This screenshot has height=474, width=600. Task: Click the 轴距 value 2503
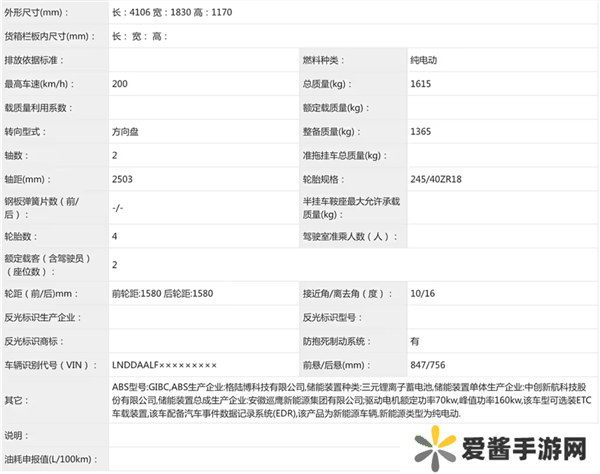(x=123, y=179)
